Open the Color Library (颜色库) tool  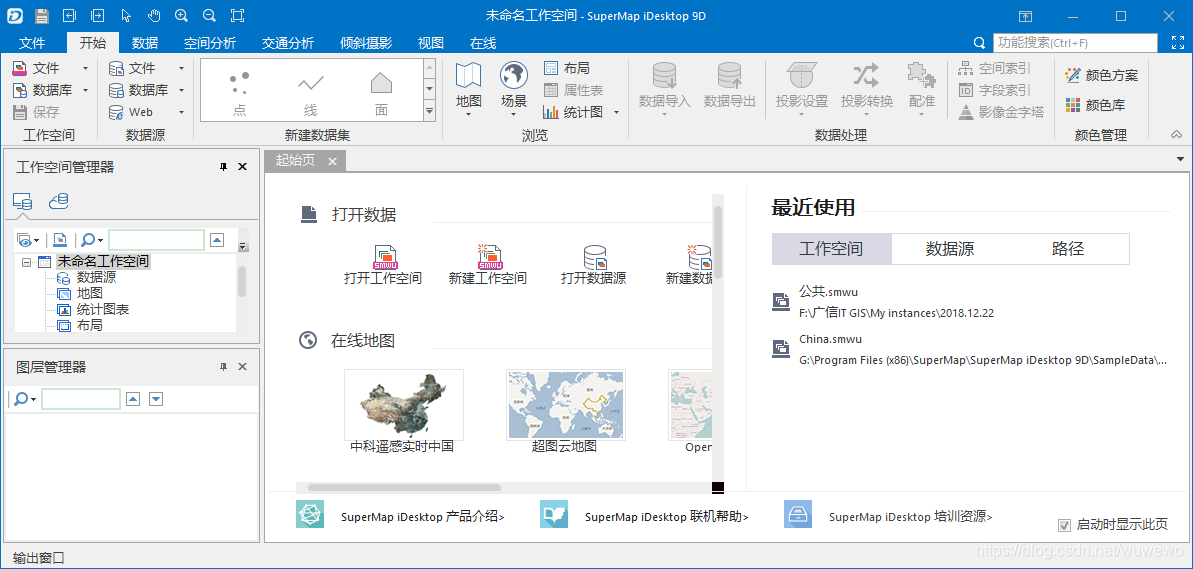(1095, 105)
